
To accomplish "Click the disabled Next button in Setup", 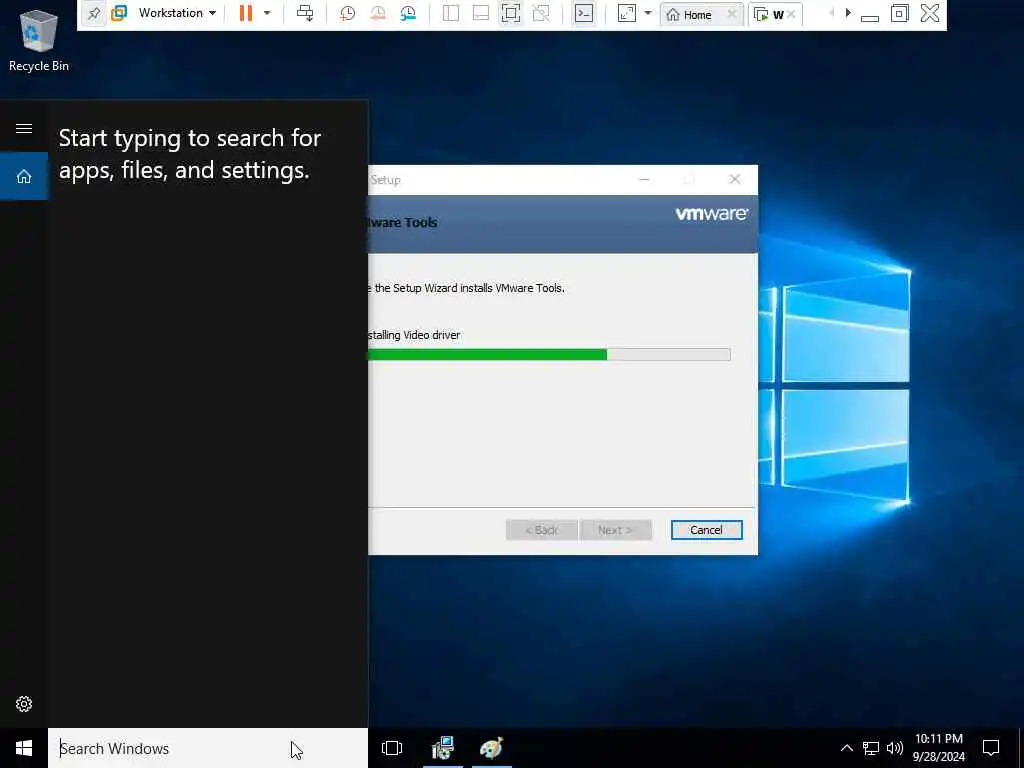I will click(x=616, y=530).
